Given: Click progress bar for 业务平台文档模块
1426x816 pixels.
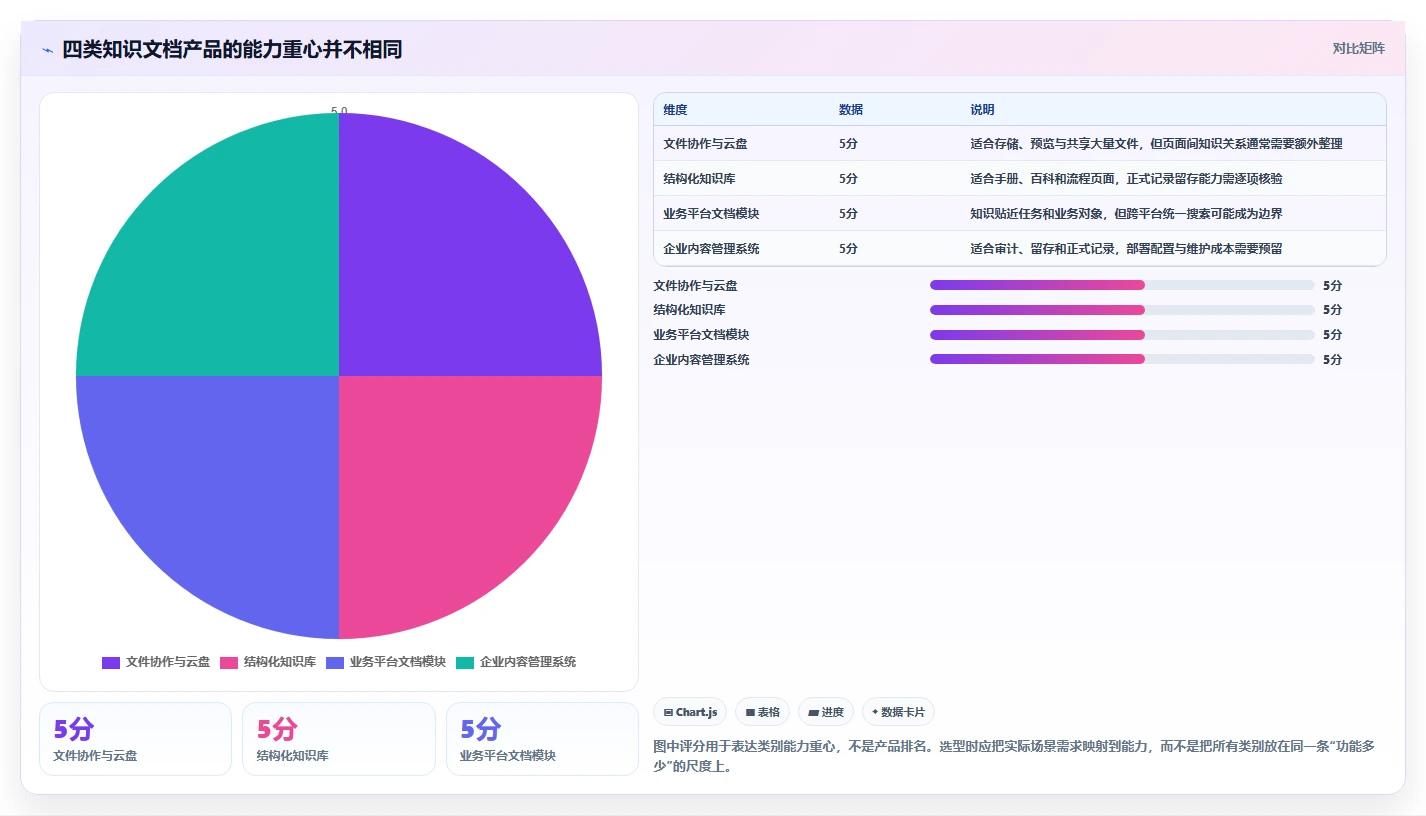Looking at the screenshot, I should point(1122,335).
